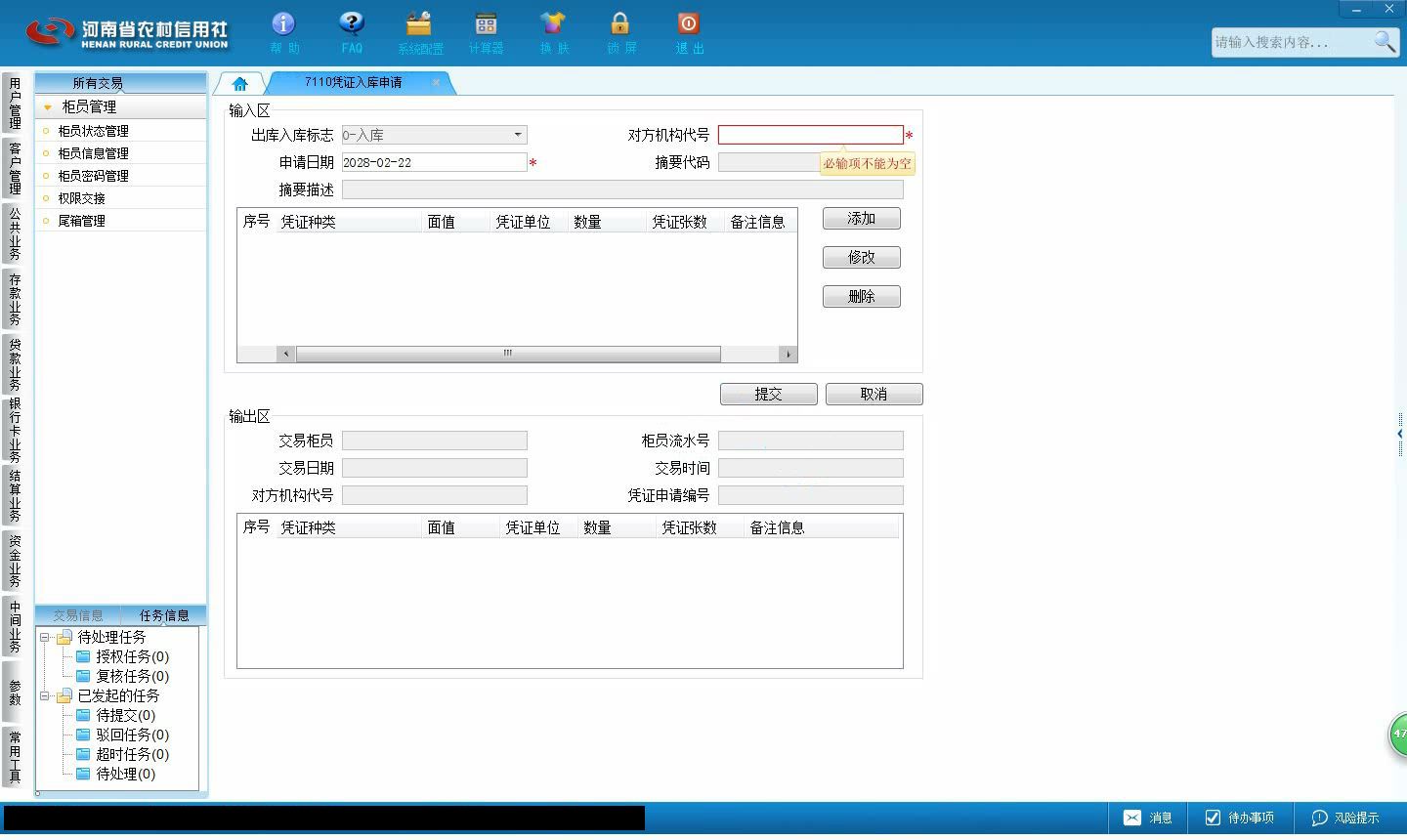The image size is (1407, 840).
Task: Cancel the form with 取消
Action: (874, 394)
